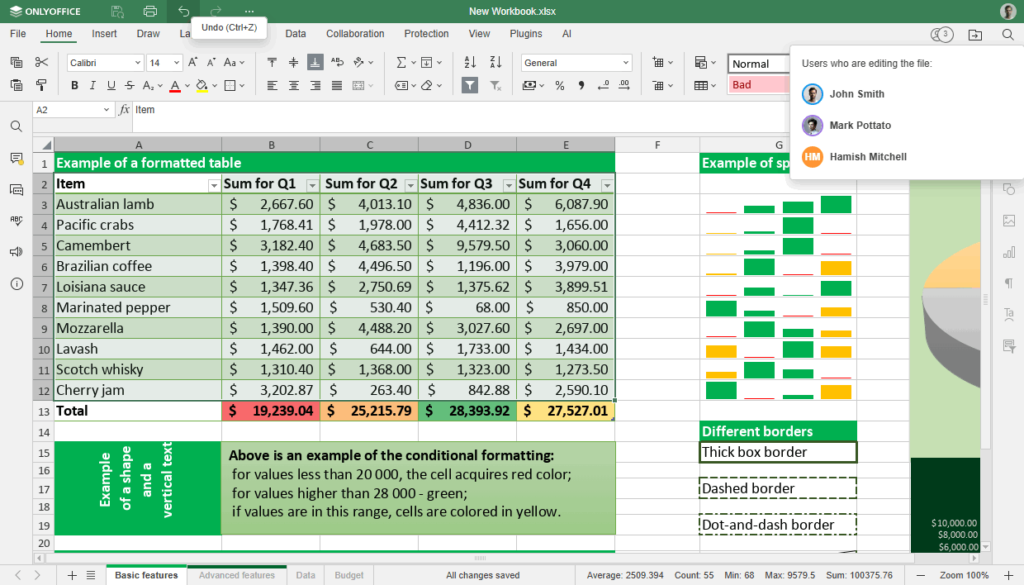Apply the comma style to selected cells
The image size is (1024, 585).
[x=582, y=86]
